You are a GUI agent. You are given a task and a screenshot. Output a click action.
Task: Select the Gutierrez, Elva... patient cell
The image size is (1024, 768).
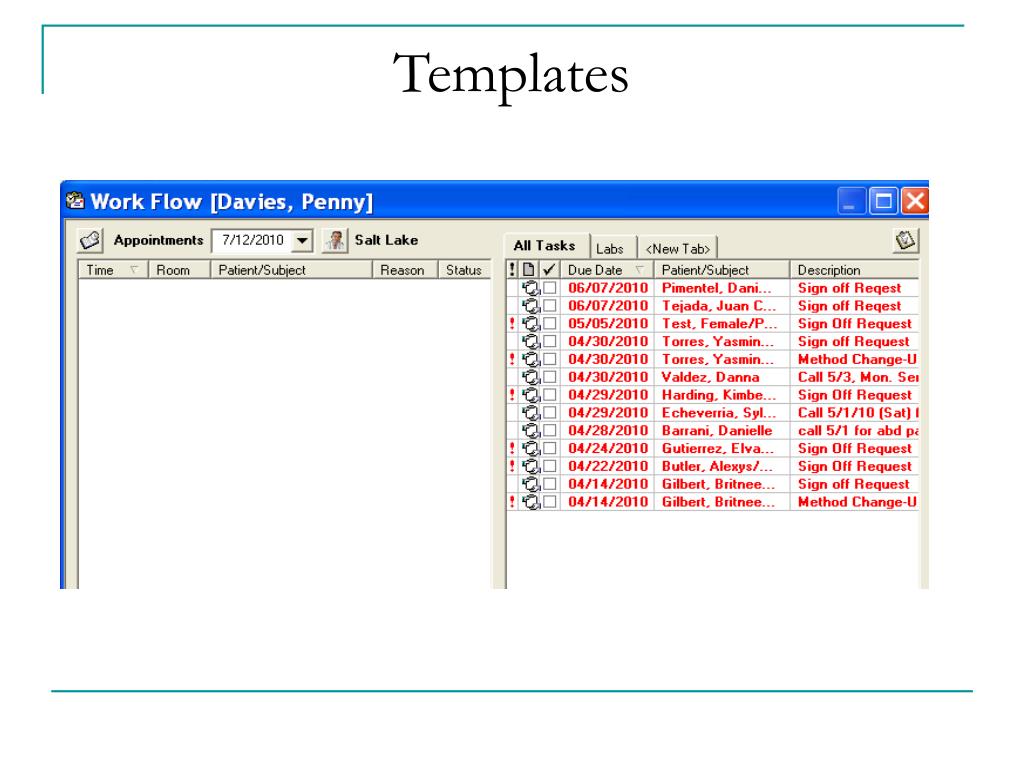pyautogui.click(x=722, y=448)
